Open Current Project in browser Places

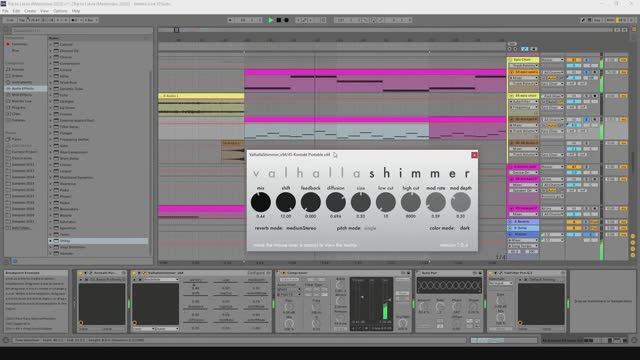pos(24,151)
